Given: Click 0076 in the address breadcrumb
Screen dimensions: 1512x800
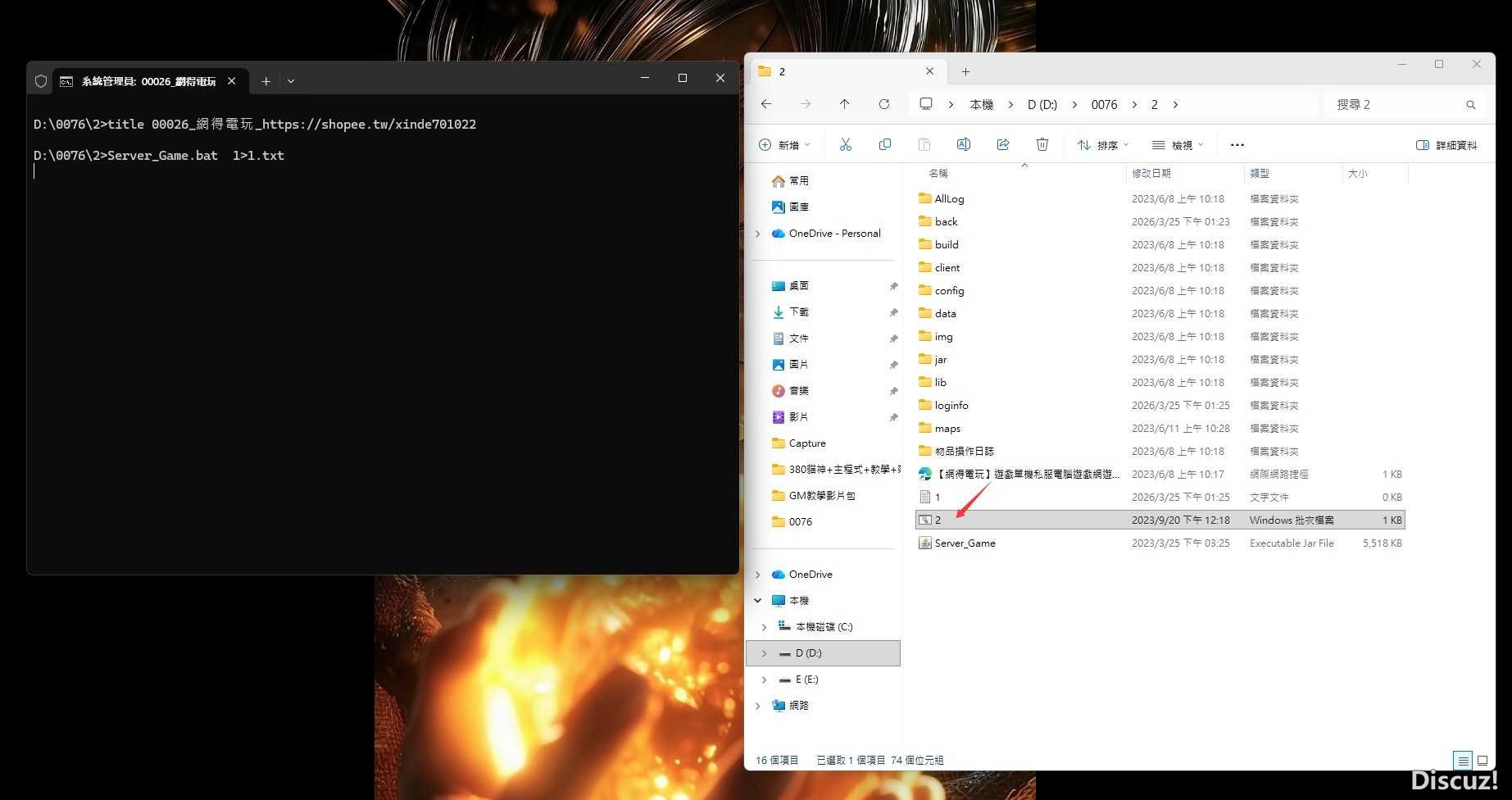Looking at the screenshot, I should pyautogui.click(x=1104, y=105).
